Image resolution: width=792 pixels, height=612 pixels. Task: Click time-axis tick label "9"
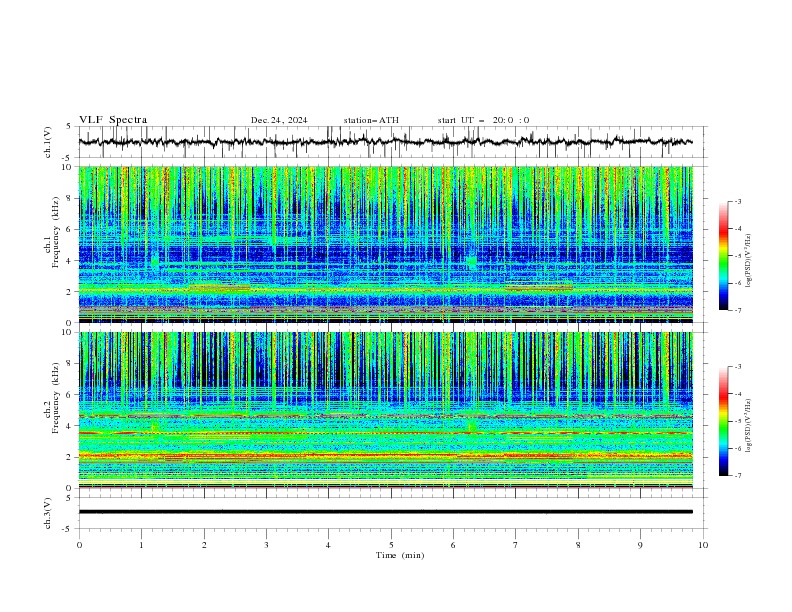pyautogui.click(x=640, y=545)
